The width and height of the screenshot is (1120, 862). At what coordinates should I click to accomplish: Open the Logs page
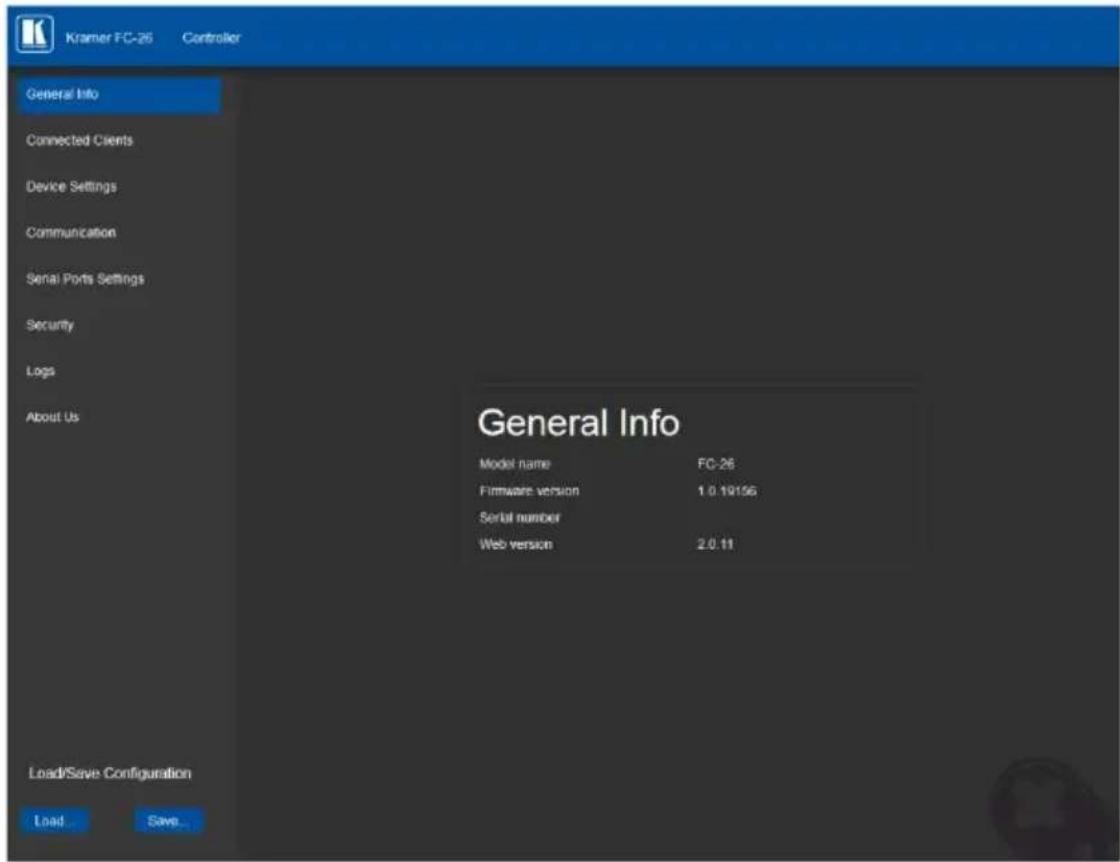pyautogui.click(x=40, y=371)
